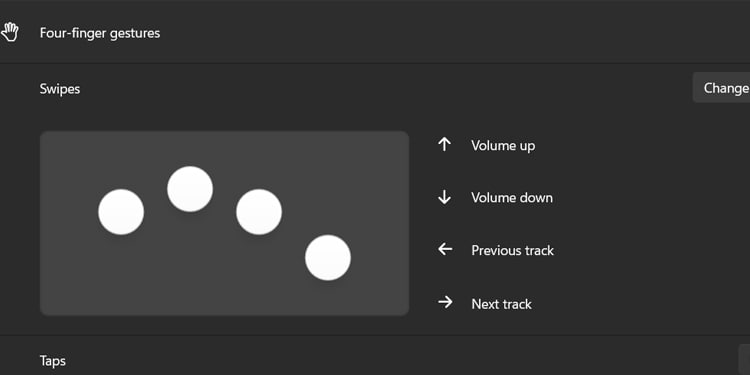Click the down arrow for Volume down
This screenshot has height=375, width=750.
pos(444,197)
